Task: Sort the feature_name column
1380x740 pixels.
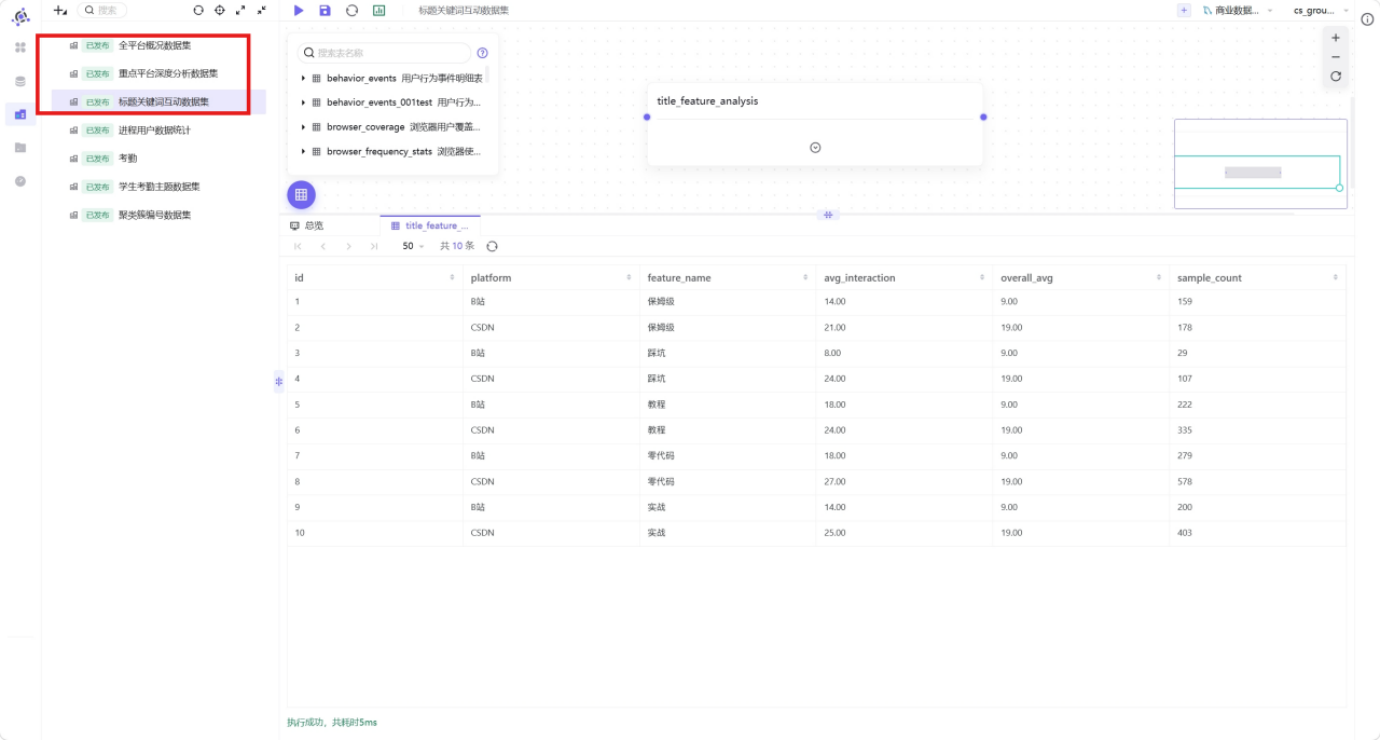Action: [805, 277]
